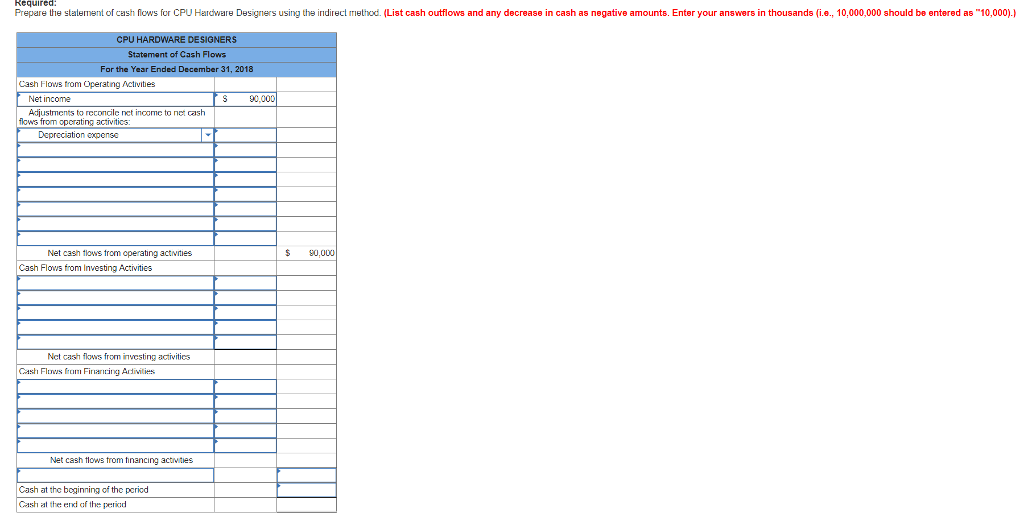Screen dimensions: 1024x521
Task: Select the blank item row directly below Depreciation expense
Action: 116,150
